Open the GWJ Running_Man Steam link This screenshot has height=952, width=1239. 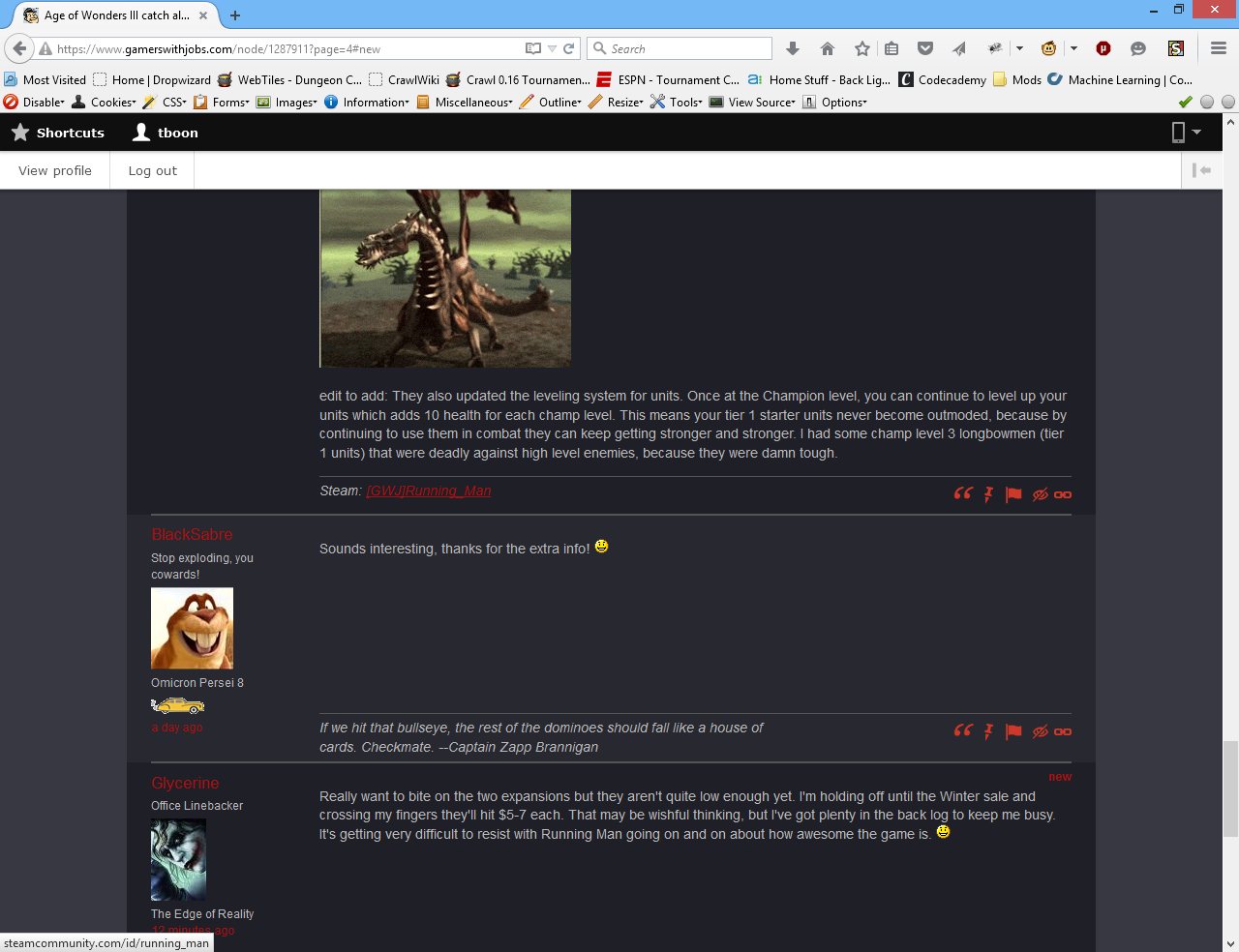(429, 491)
